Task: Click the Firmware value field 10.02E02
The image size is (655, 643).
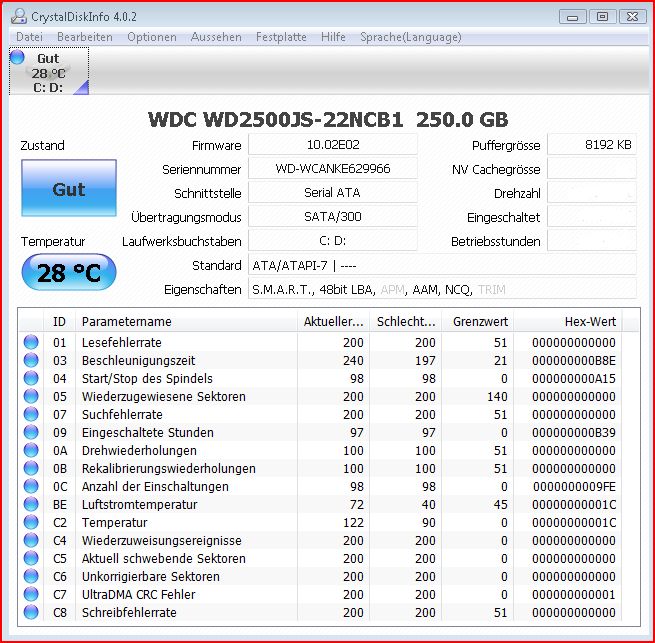Action: pos(333,145)
